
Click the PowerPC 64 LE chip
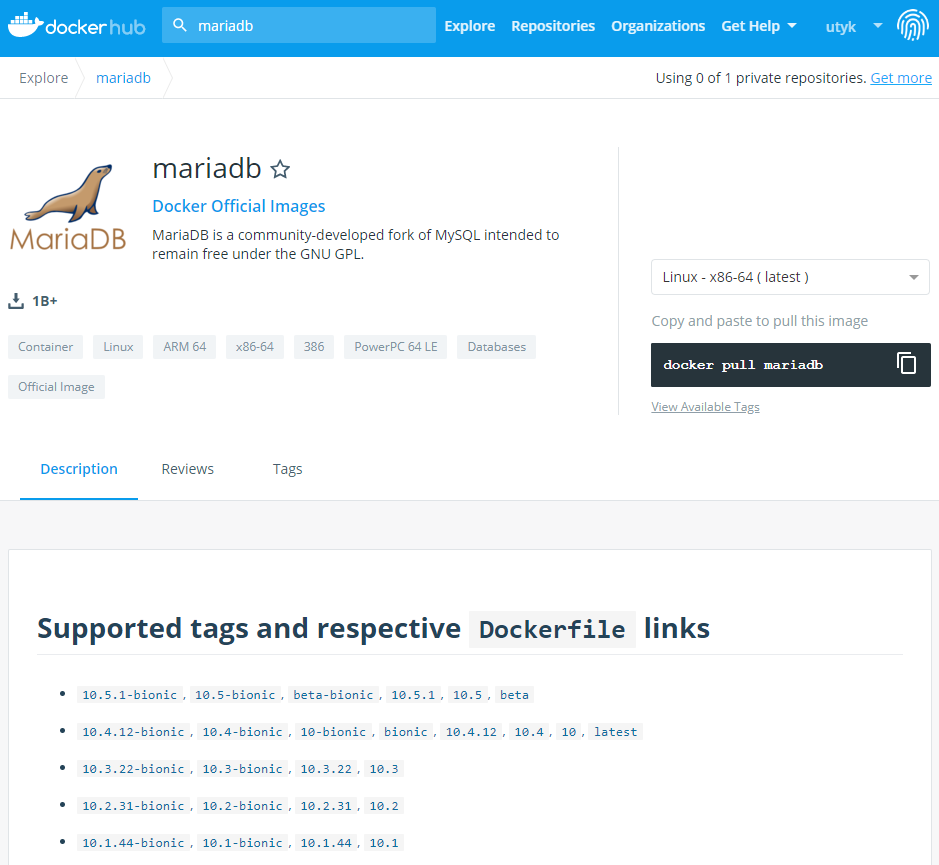(x=395, y=347)
